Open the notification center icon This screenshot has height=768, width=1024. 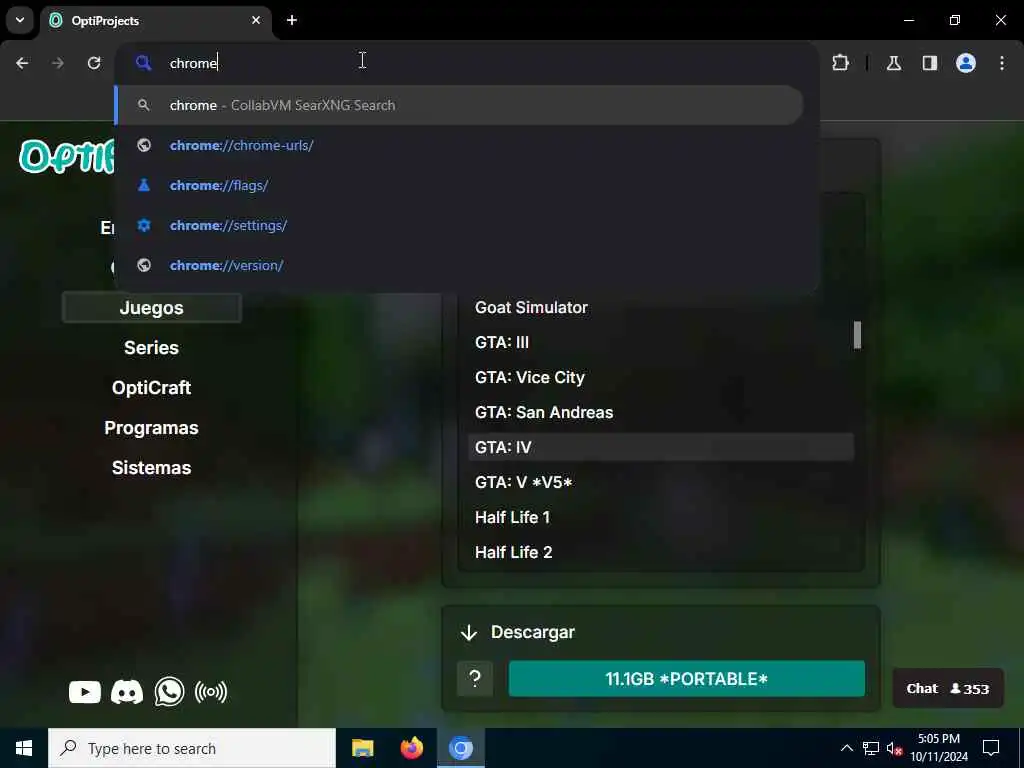[x=991, y=748]
